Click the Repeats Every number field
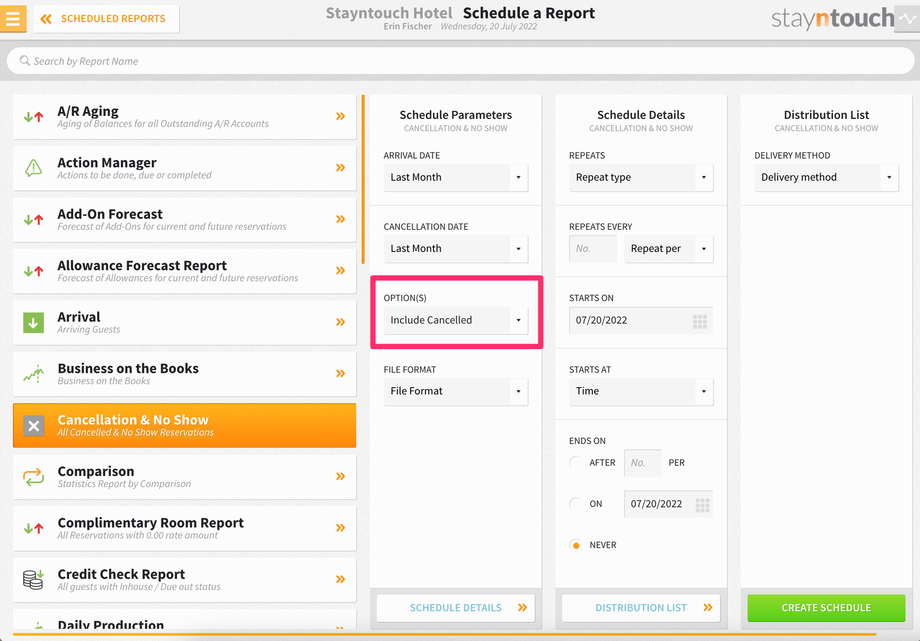 [x=593, y=249]
